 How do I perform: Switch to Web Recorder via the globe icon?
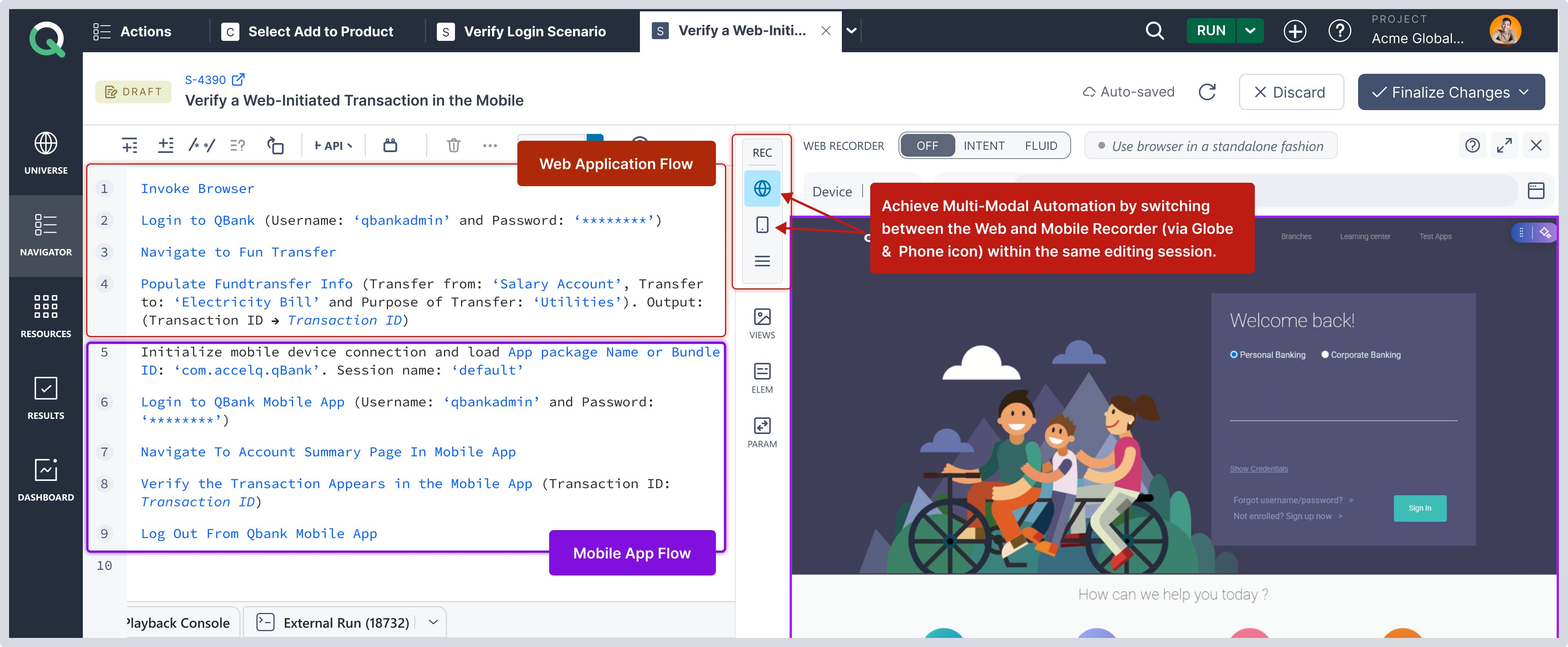point(762,188)
